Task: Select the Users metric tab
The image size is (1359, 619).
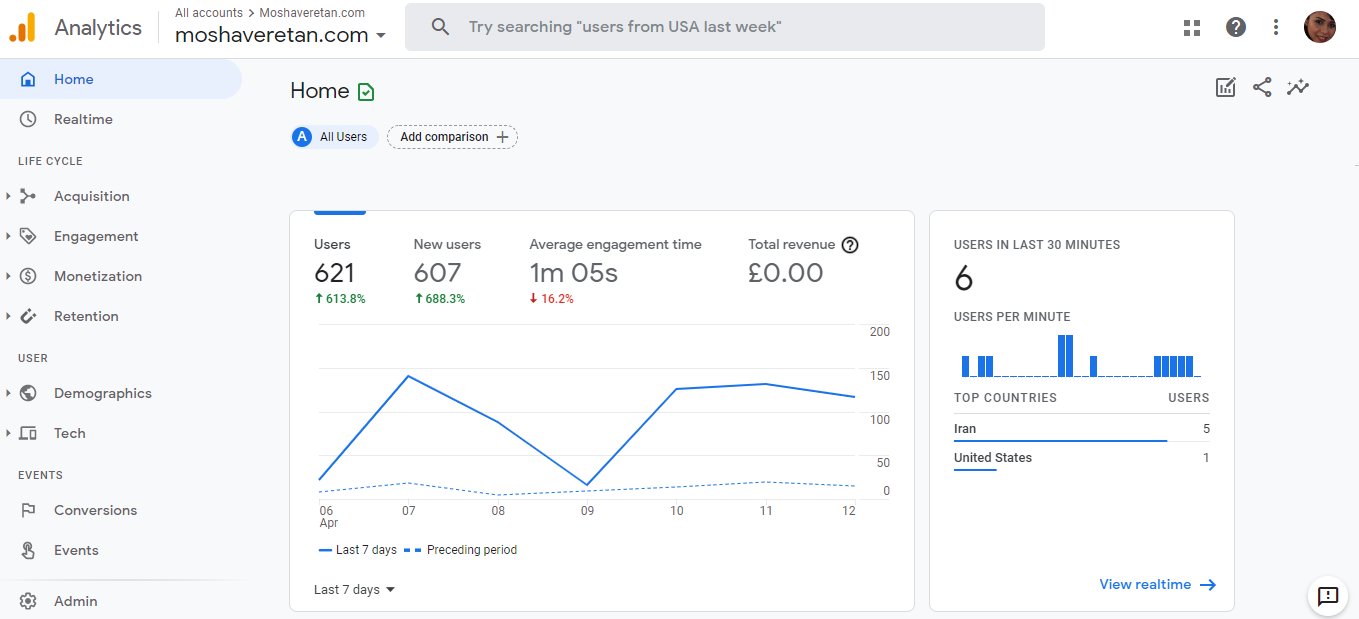Action: tap(340, 270)
